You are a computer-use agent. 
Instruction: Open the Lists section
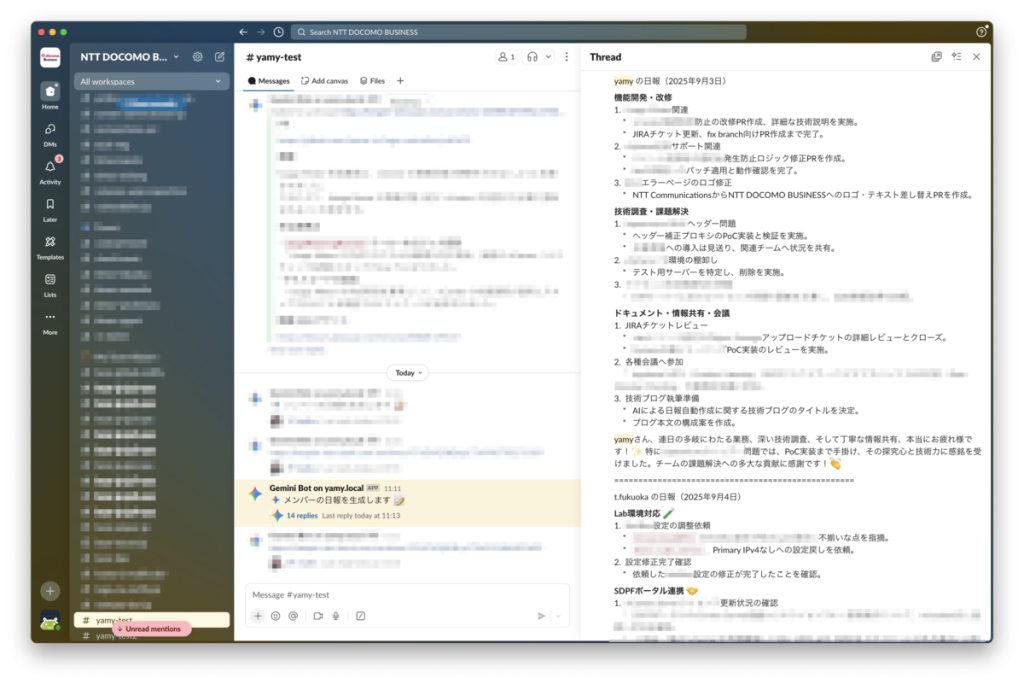tap(50, 283)
